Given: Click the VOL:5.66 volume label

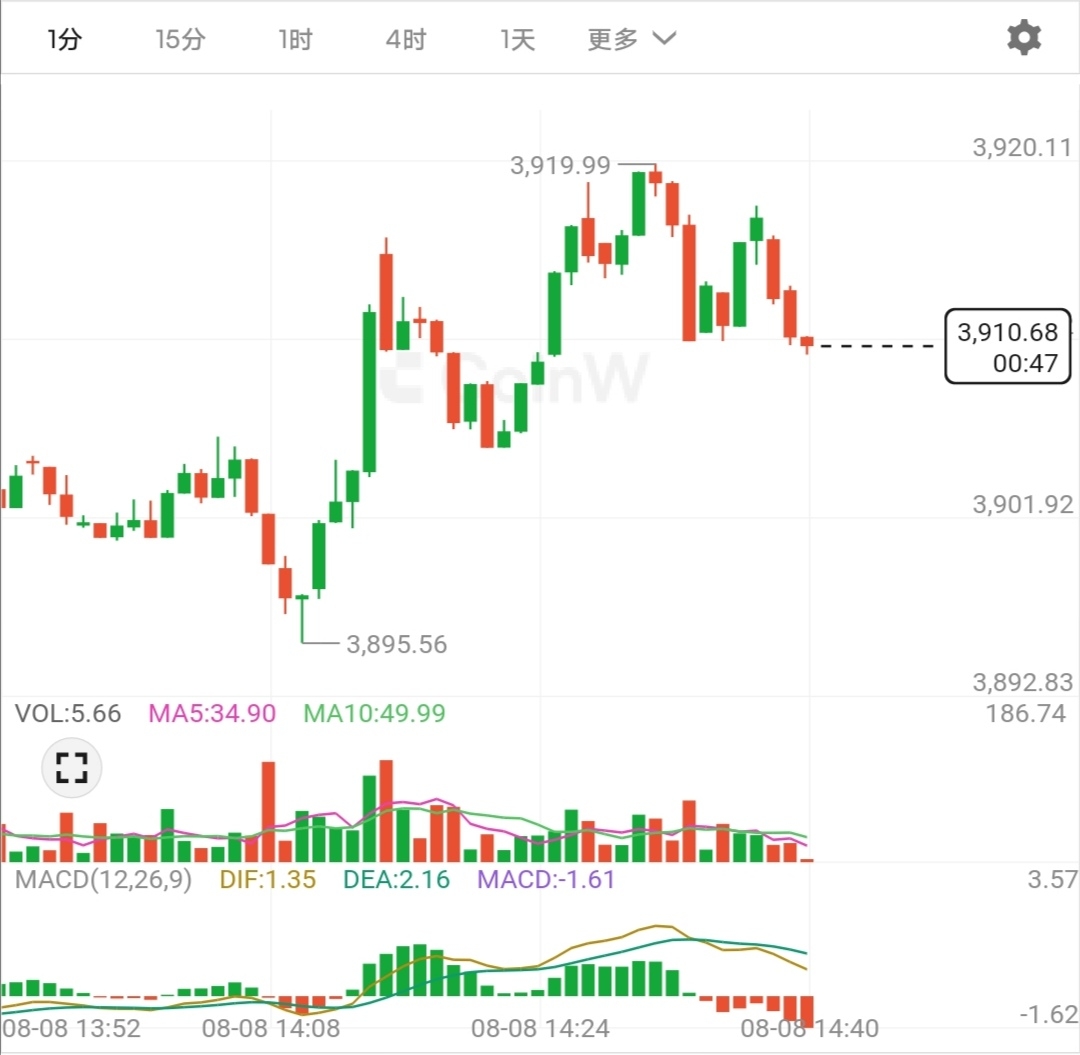Looking at the screenshot, I should (68, 713).
